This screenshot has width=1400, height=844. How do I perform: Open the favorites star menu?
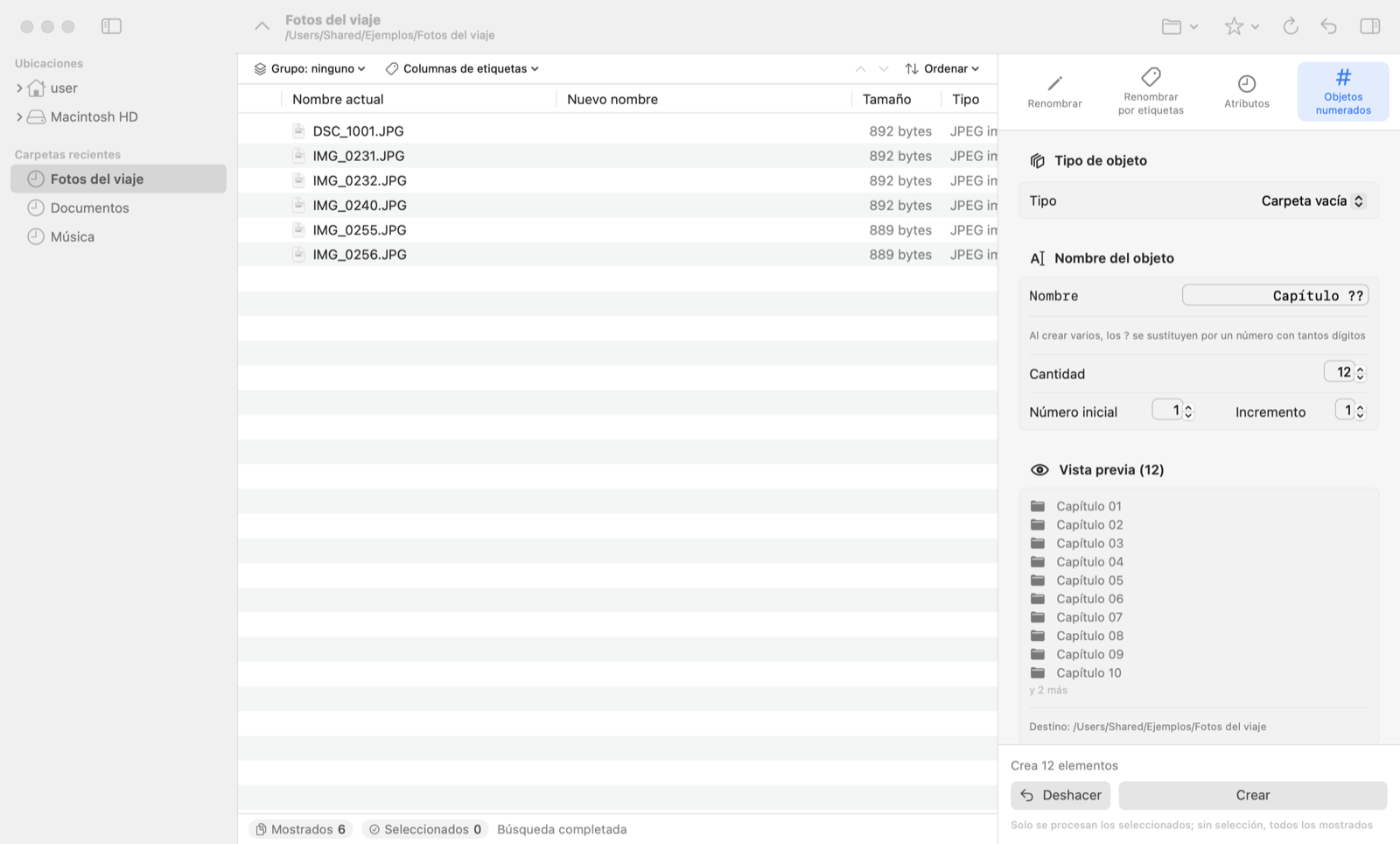[x=1242, y=26]
